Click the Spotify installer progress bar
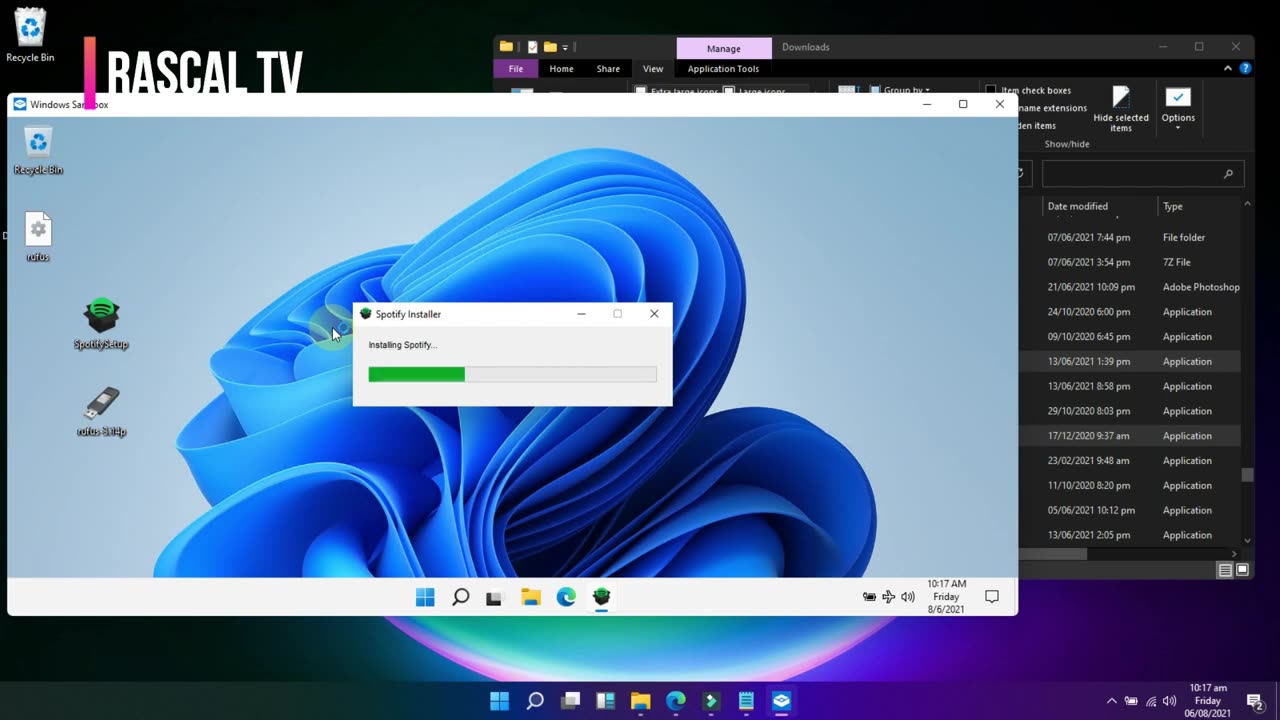The width and height of the screenshot is (1280, 720). pyautogui.click(x=512, y=374)
